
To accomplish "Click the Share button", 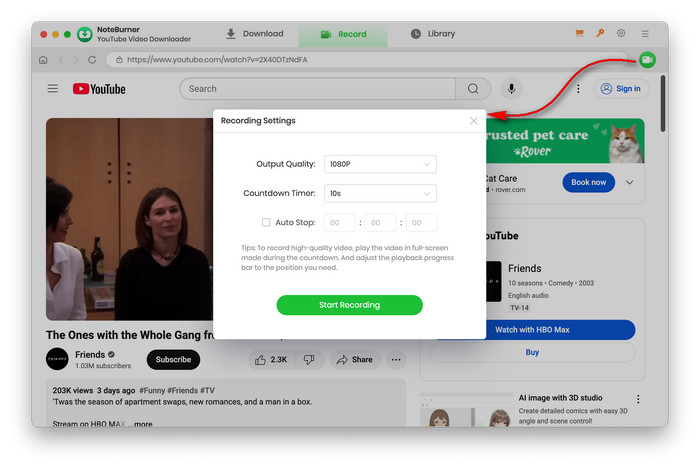I will 355,360.
